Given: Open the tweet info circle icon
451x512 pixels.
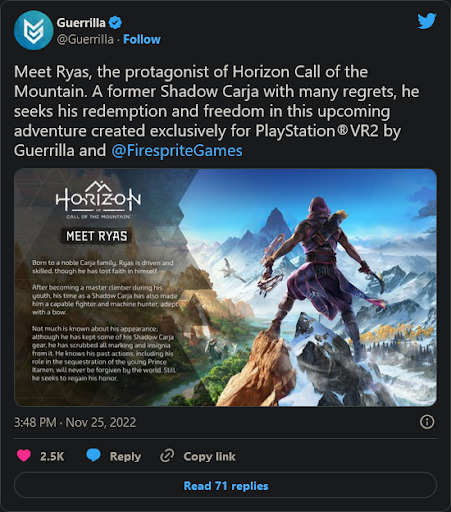Looking at the screenshot, I should point(427,422).
